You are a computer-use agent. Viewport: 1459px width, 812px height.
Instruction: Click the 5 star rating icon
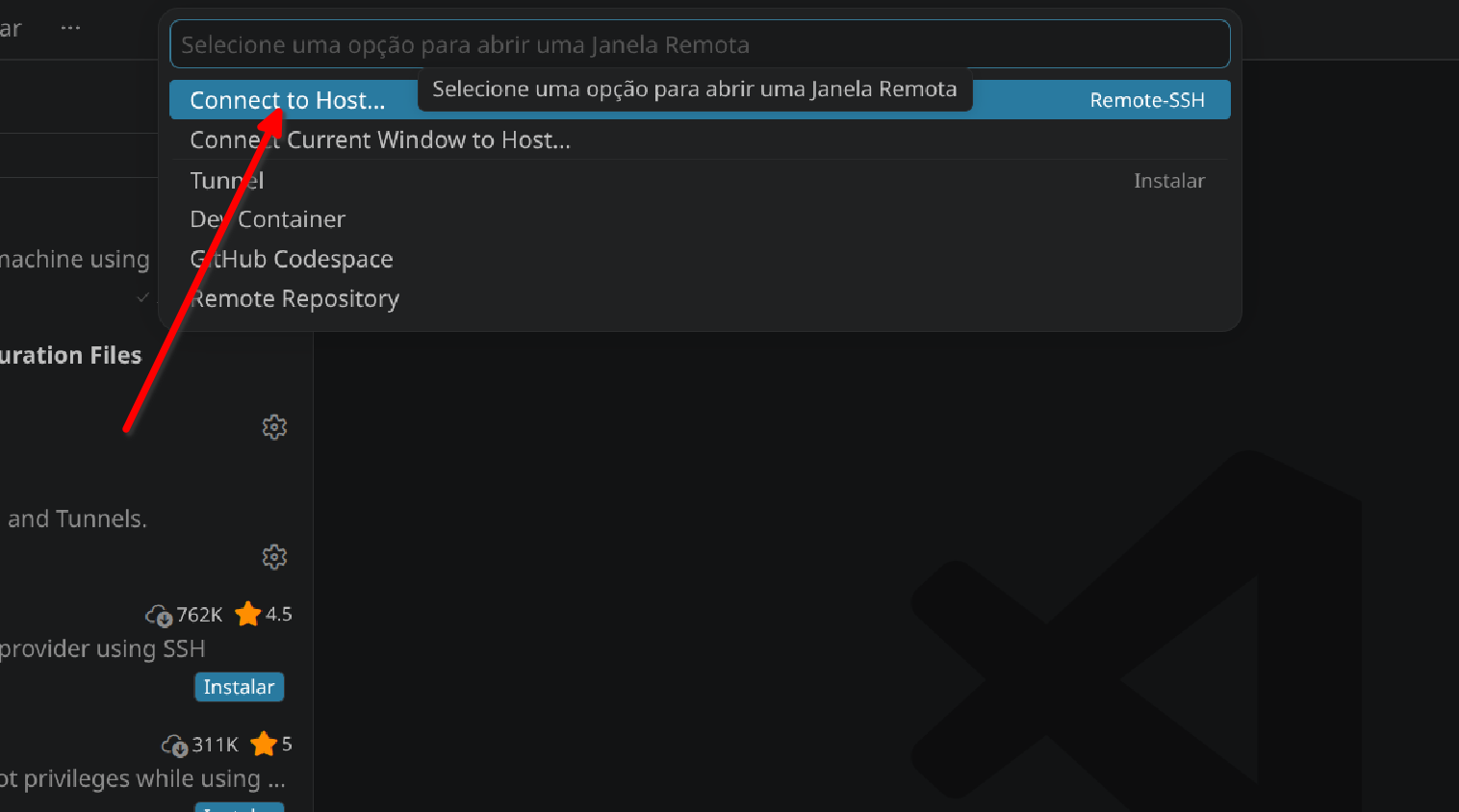264,744
